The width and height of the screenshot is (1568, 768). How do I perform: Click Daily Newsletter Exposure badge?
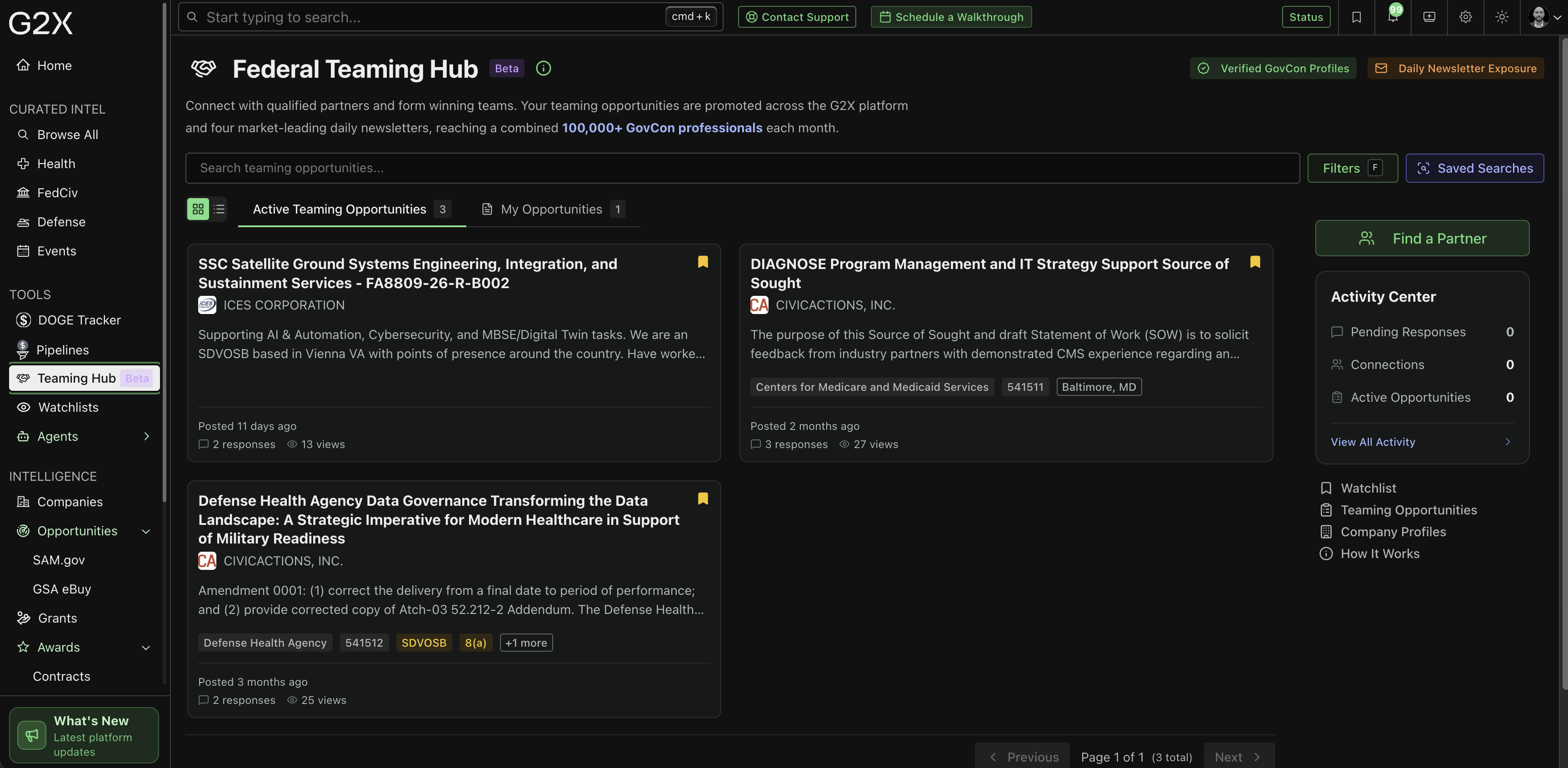click(x=1455, y=68)
